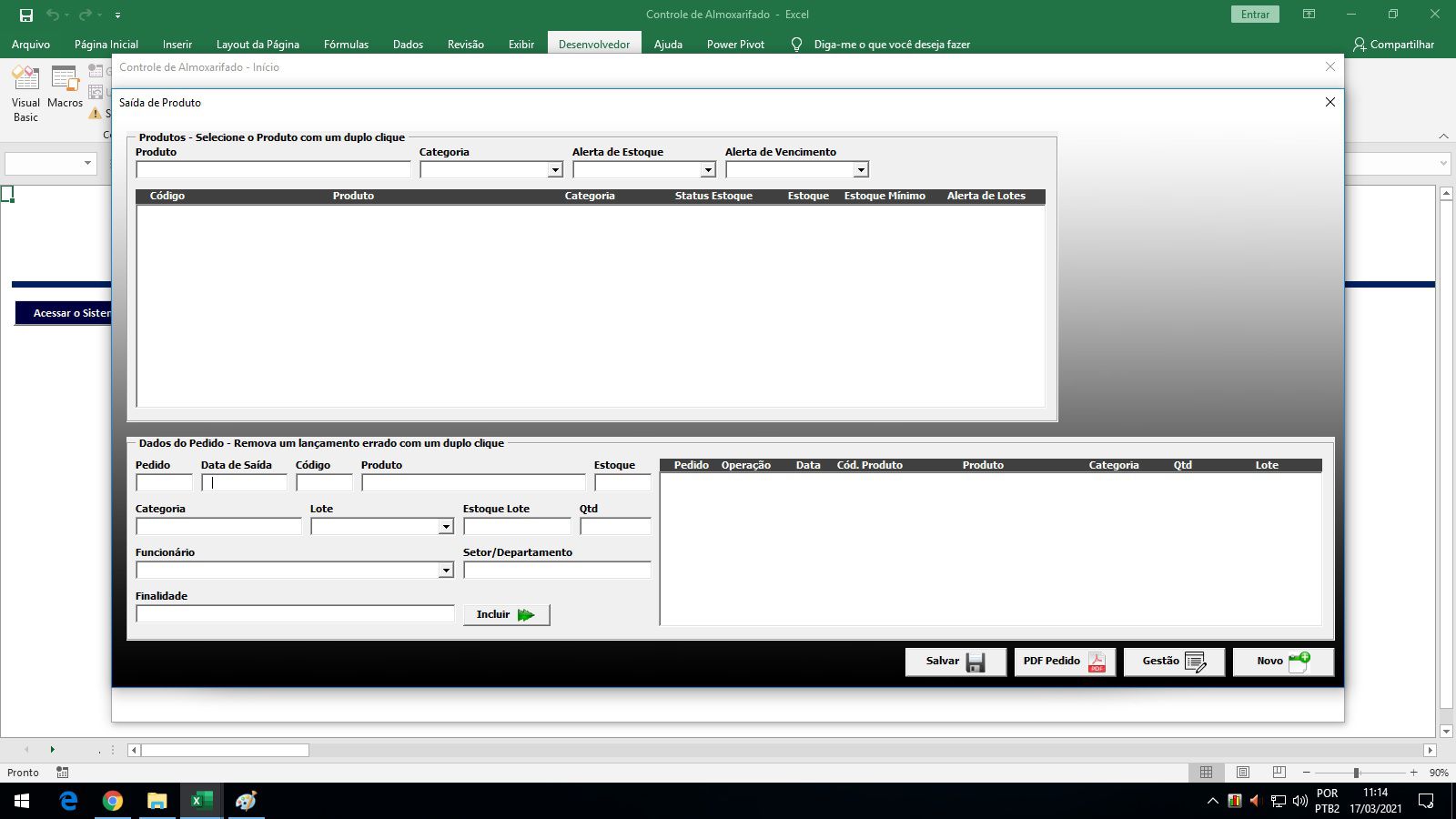Screen dimensions: 1456x819
Task: Switch to Page Layout view icon
Action: coord(1242,773)
